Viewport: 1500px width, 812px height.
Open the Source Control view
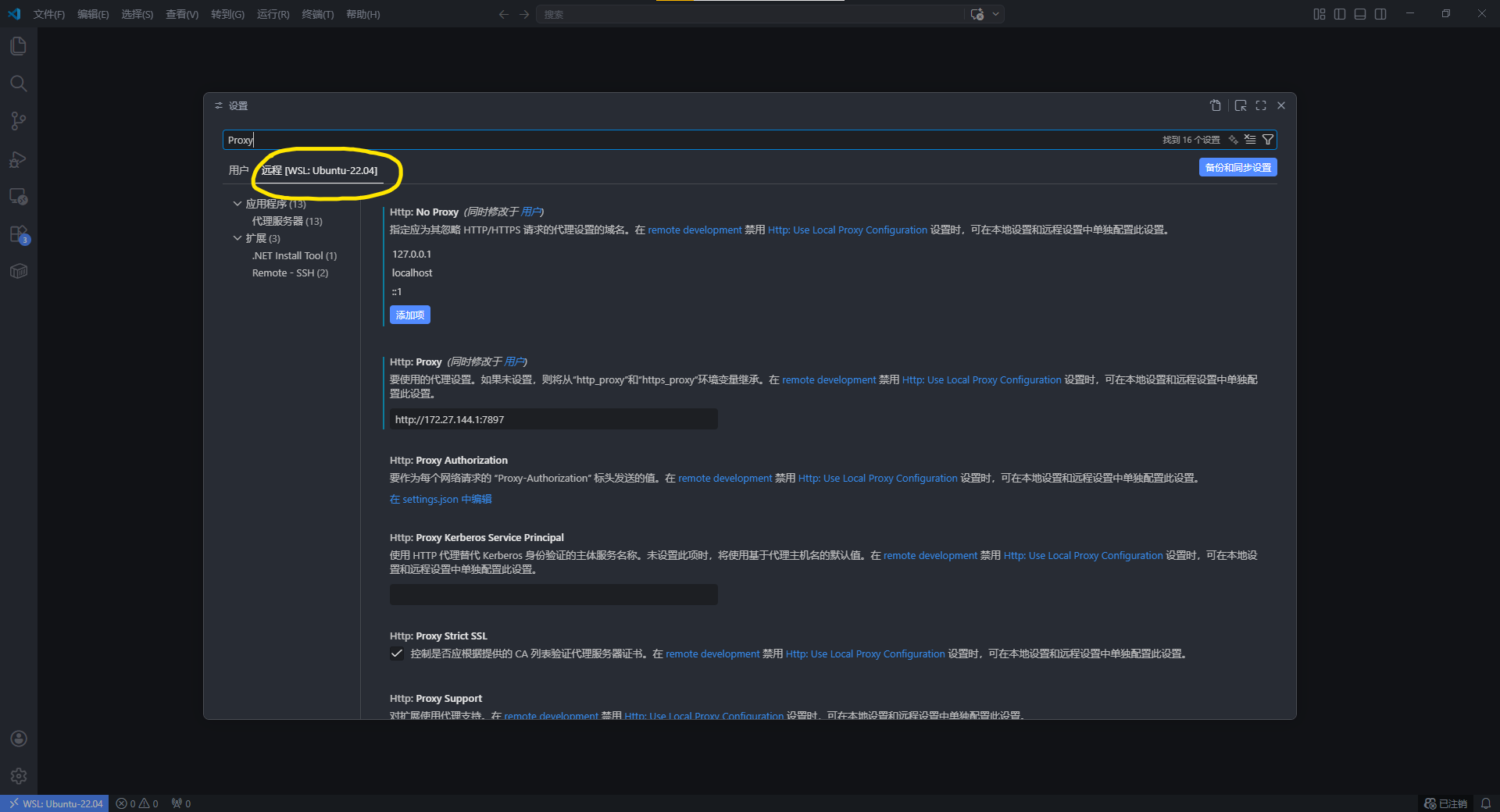pos(19,121)
